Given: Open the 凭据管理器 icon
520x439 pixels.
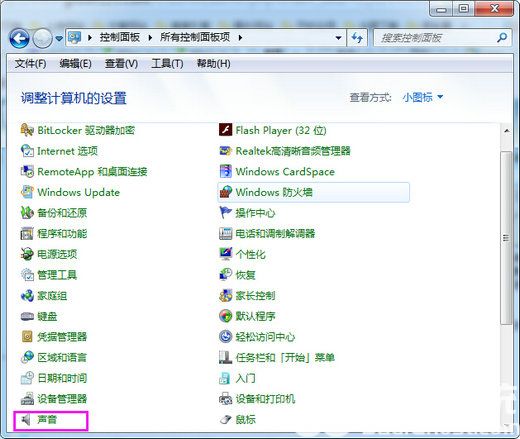Looking at the screenshot, I should pos(27,337).
